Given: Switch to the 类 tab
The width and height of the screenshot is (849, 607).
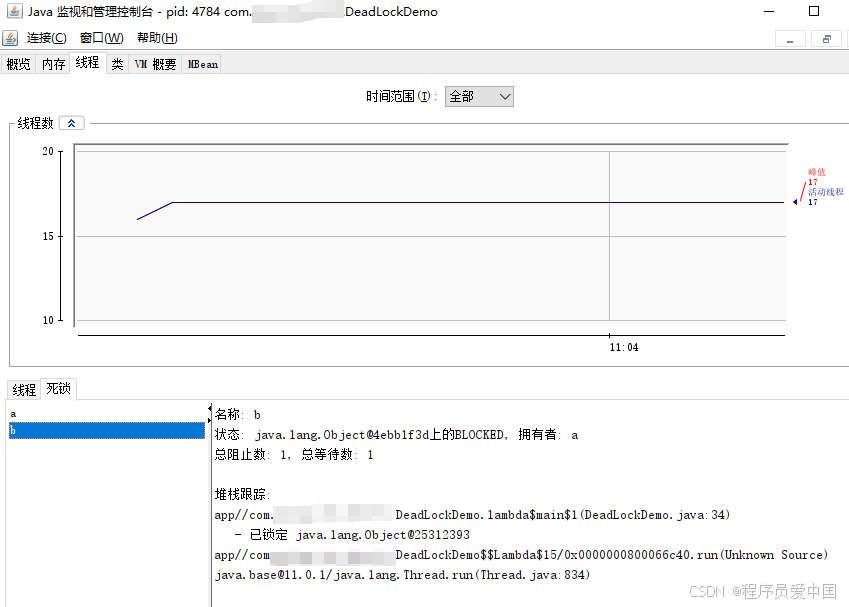Looking at the screenshot, I should tap(117, 64).
